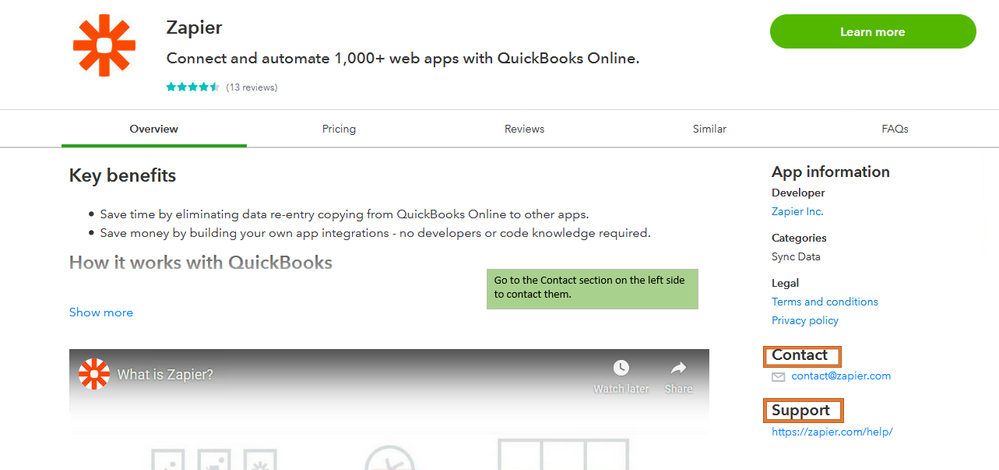
Task: Open the 'What is Zapier?' video title
Action: [x=165, y=374]
